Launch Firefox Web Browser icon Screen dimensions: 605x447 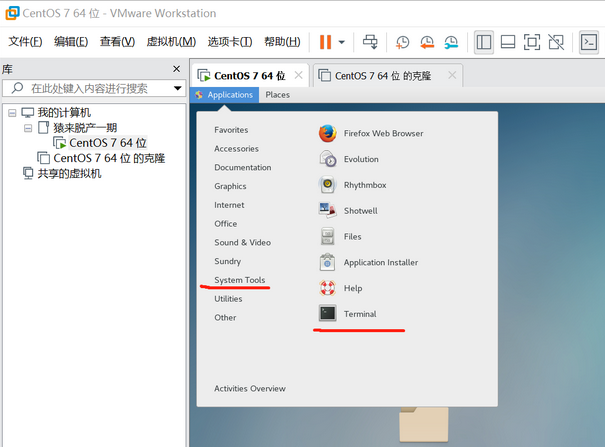(x=328, y=133)
